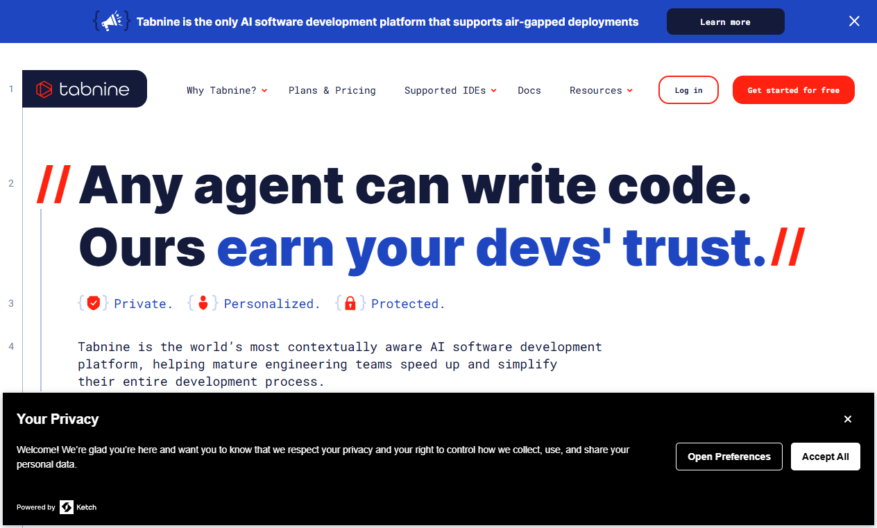Click the megaphone icon in announcement banner

(112, 22)
